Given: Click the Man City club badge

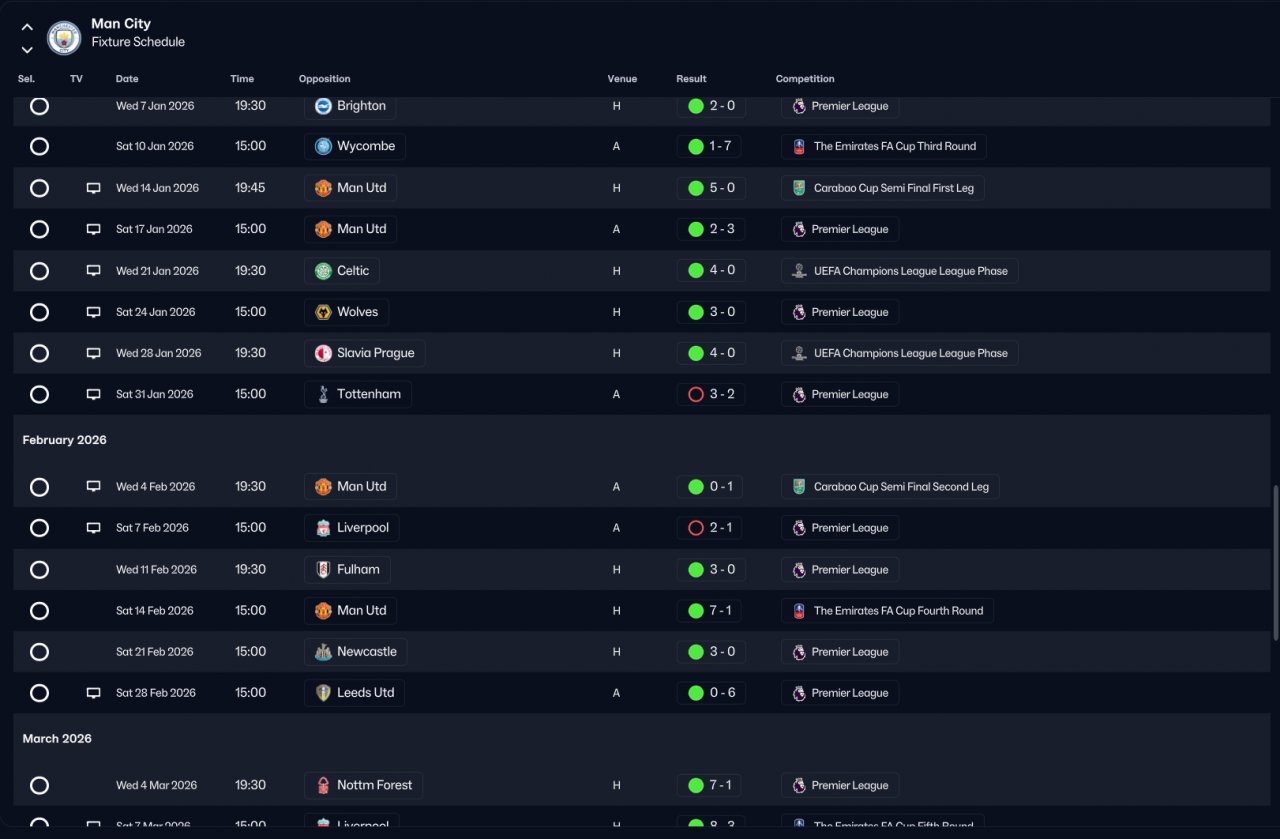Looking at the screenshot, I should pos(64,38).
